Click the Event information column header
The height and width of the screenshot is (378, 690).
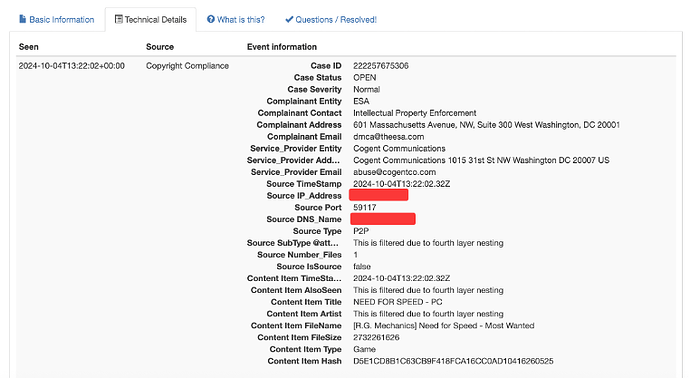[282, 47]
